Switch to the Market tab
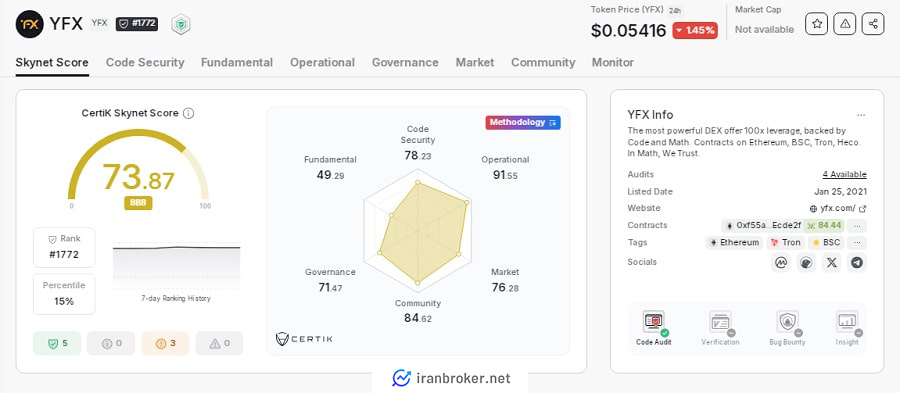This screenshot has width=900, height=393. [x=475, y=63]
